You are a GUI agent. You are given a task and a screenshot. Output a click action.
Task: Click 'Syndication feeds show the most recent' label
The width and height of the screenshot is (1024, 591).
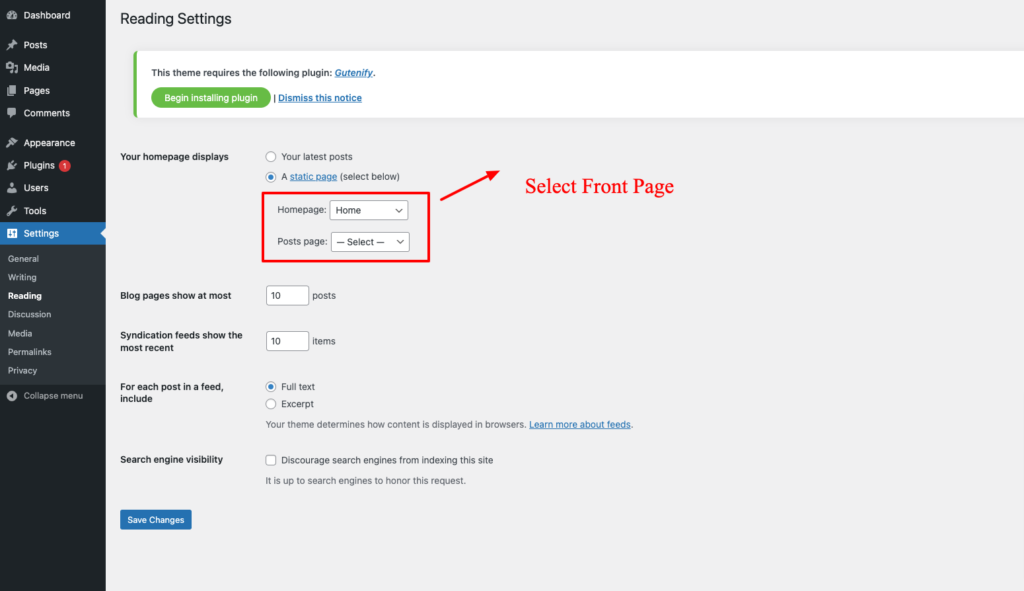coord(182,342)
